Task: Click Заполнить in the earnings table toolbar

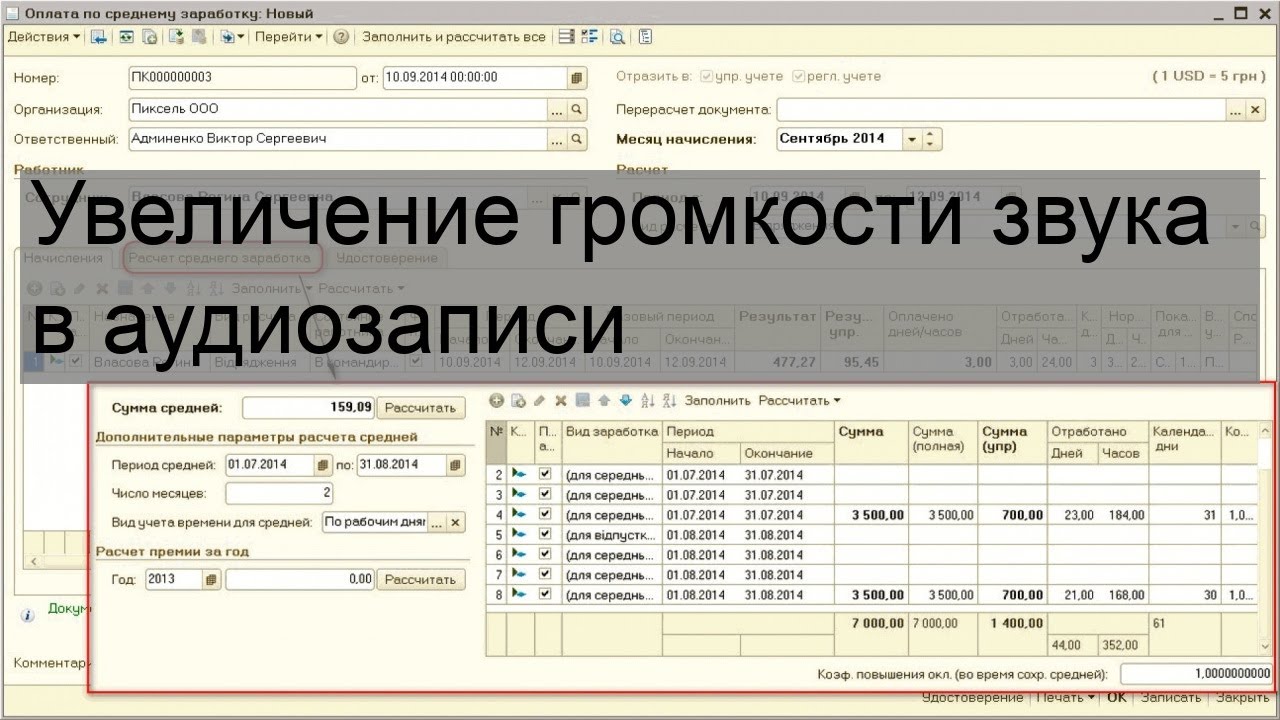Action: coord(717,401)
